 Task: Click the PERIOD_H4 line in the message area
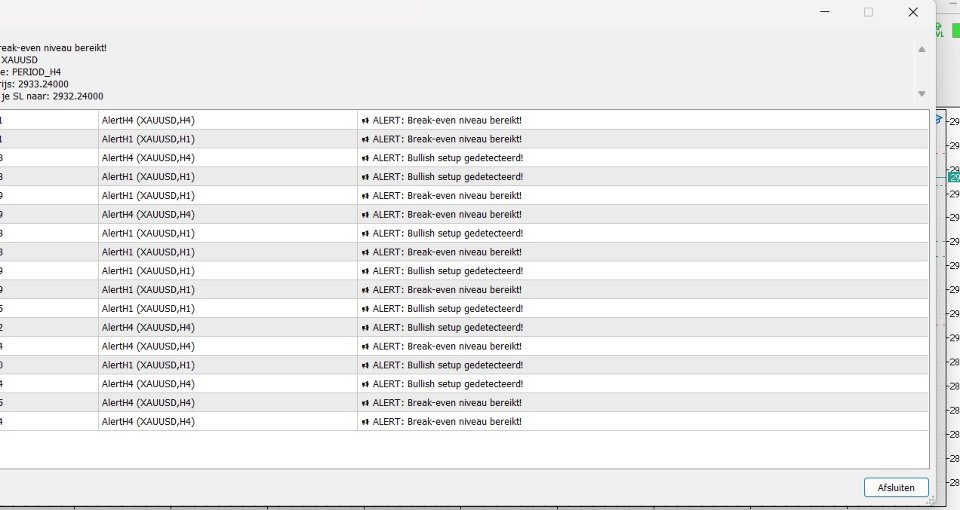pos(31,72)
